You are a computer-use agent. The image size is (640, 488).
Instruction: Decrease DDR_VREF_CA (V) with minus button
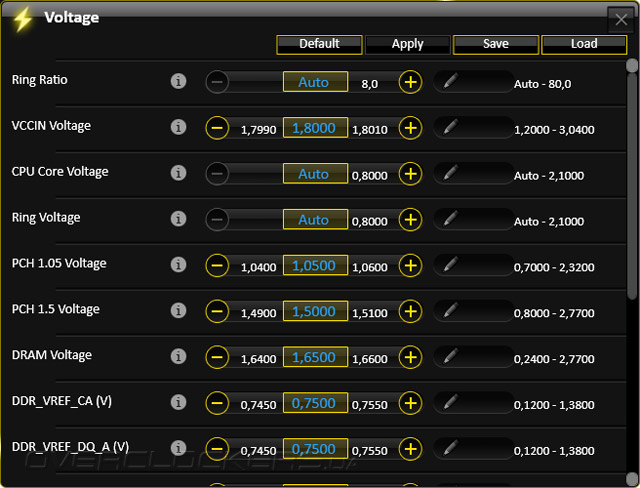click(217, 404)
